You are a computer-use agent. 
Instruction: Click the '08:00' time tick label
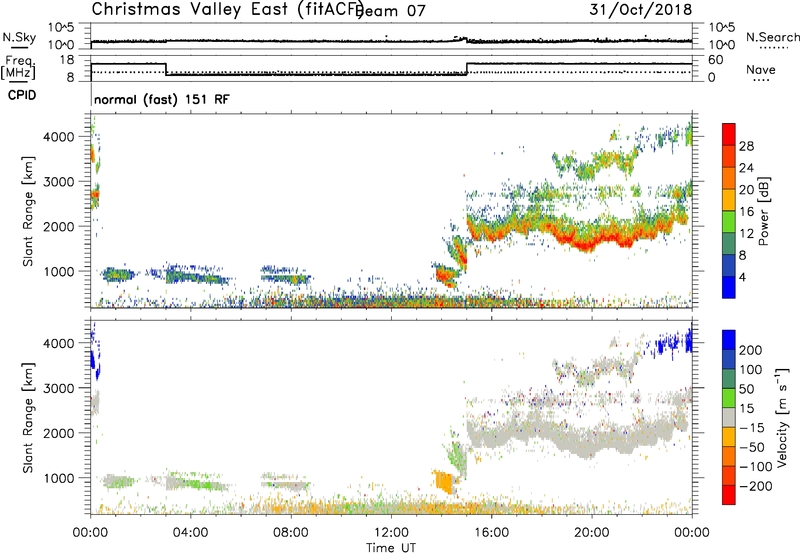291,533
